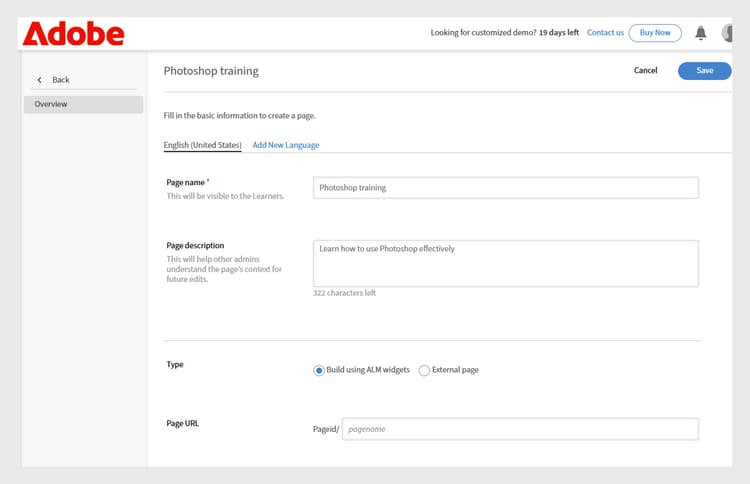Click the Adobe logo
Screen dimensions: 750x484
74,33
